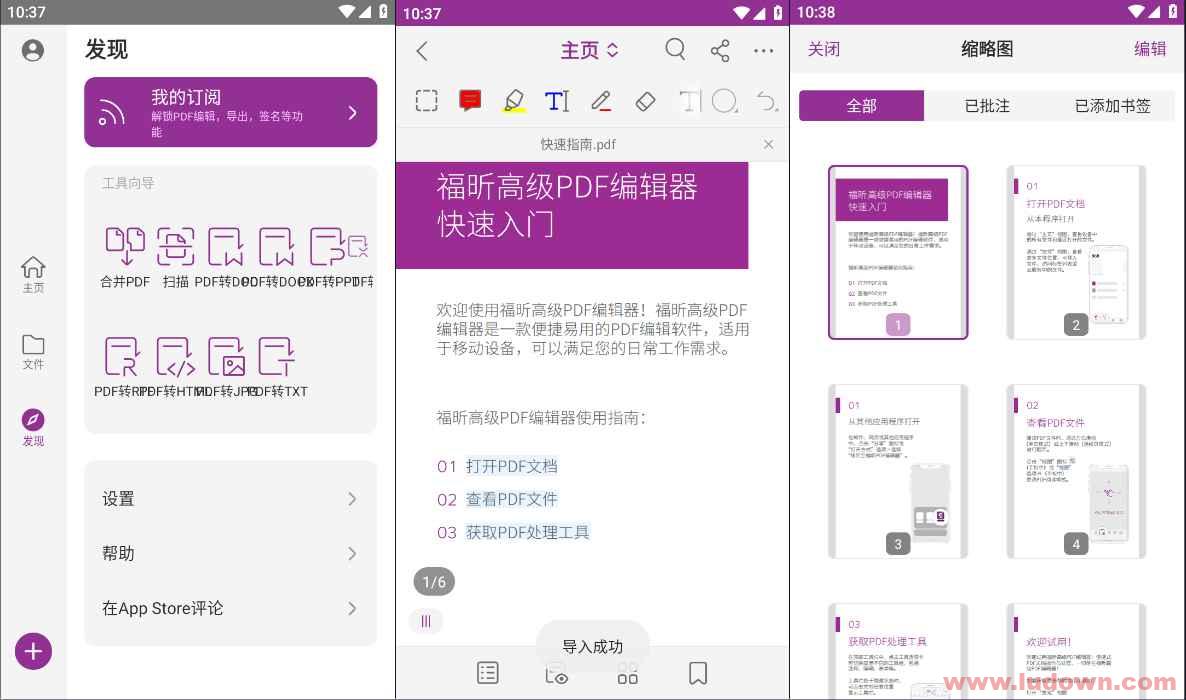Open 我的订阅 subscription banner
Viewport: 1186px width, 700px height.
pyautogui.click(x=231, y=112)
